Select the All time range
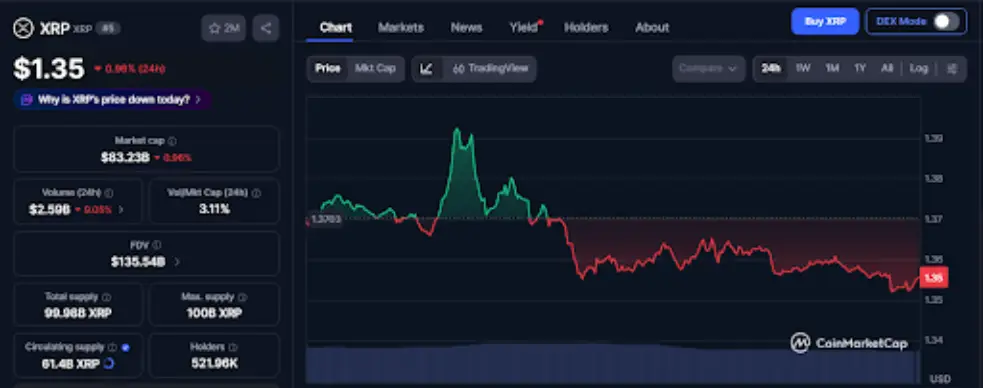The image size is (983, 388). pyautogui.click(x=886, y=68)
